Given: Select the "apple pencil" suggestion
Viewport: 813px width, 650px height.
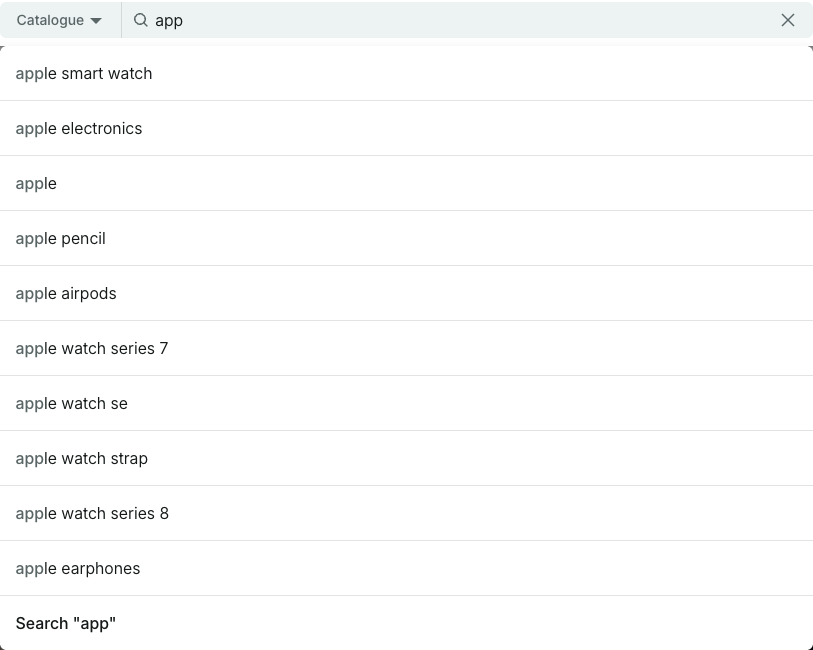Looking at the screenshot, I should tap(60, 238).
